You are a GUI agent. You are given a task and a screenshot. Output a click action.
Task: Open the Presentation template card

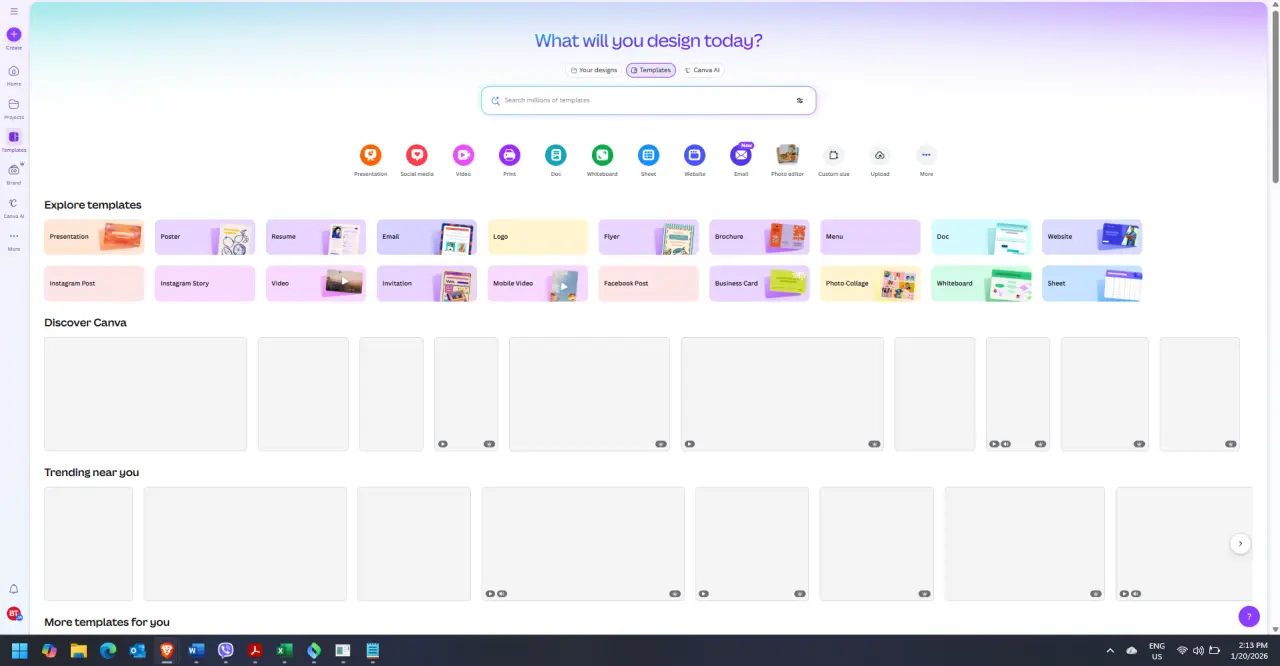[x=94, y=237]
